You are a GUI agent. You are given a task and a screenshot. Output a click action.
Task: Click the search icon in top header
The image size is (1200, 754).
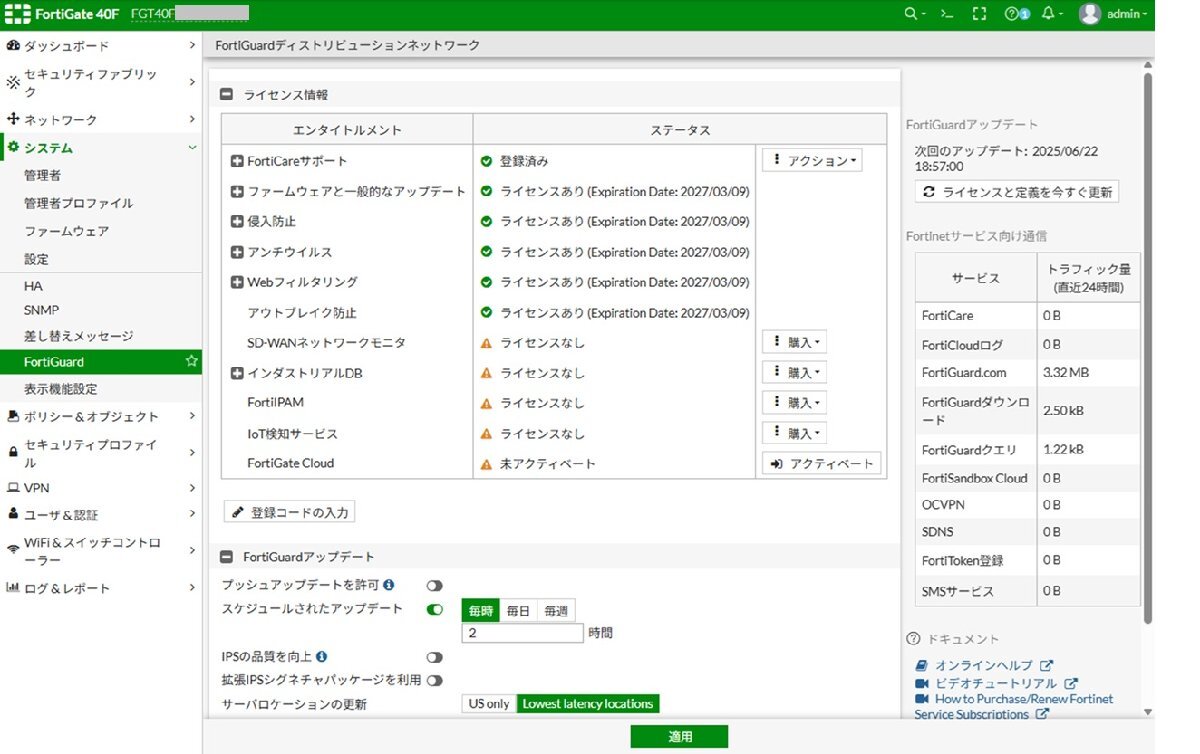click(x=910, y=14)
